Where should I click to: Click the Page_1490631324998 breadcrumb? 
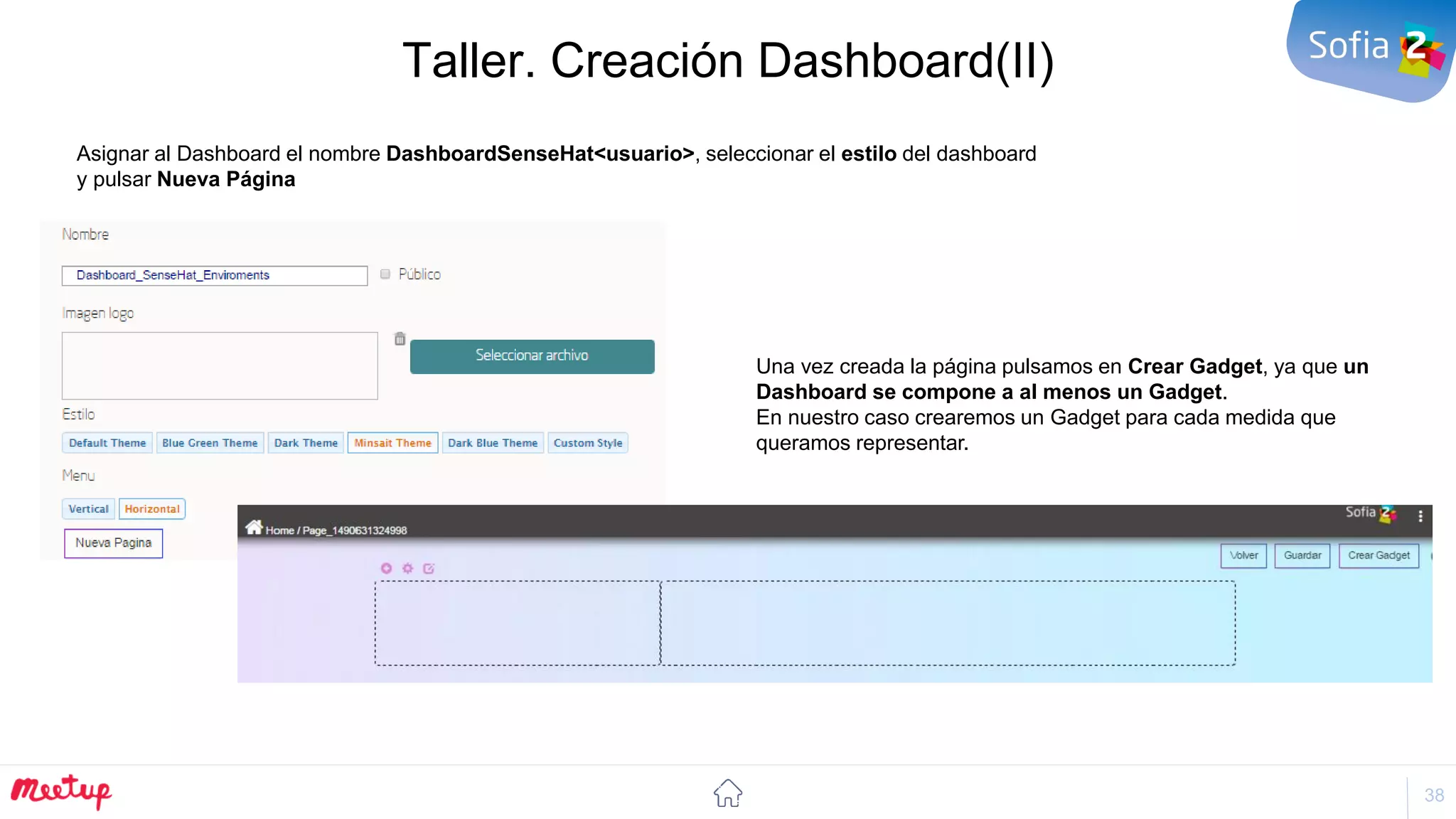point(355,530)
